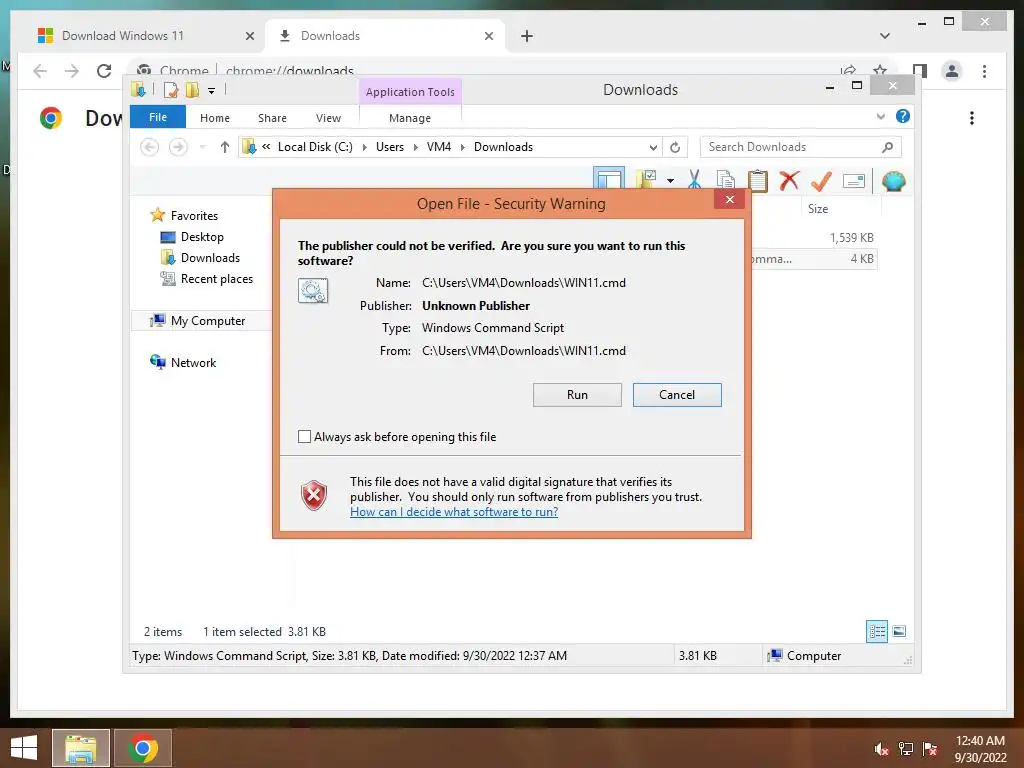Click Properties icon in quick access toolbar

170,90
